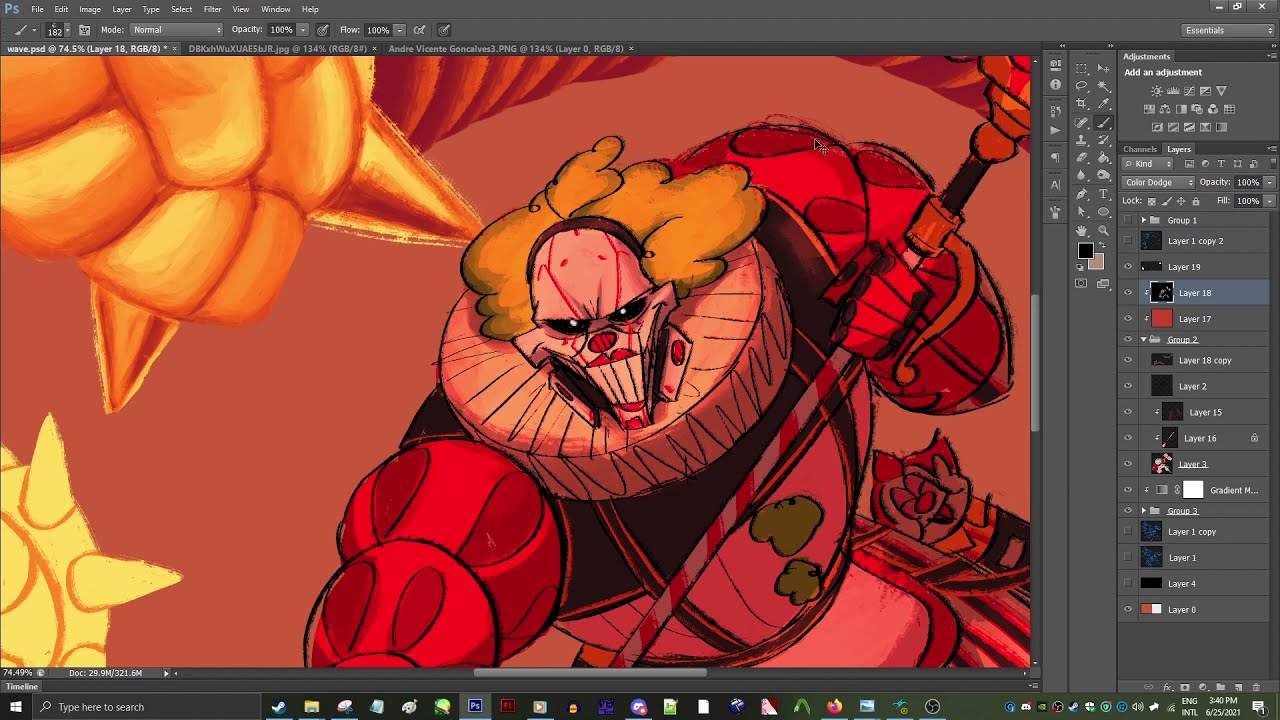
Task: Toggle the Brush panel from options bar
Action: pos(84,30)
